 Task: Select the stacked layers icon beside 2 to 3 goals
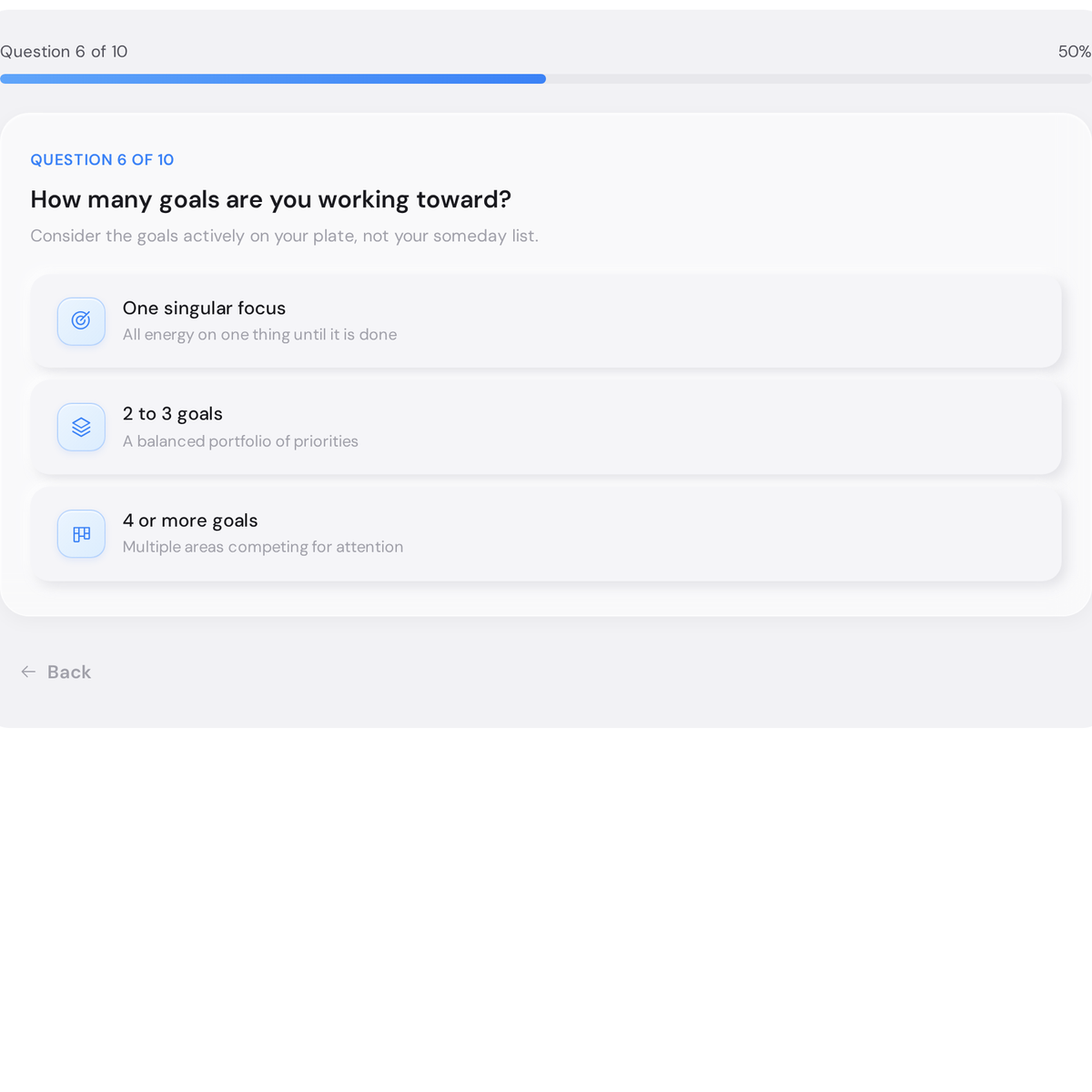point(81,427)
